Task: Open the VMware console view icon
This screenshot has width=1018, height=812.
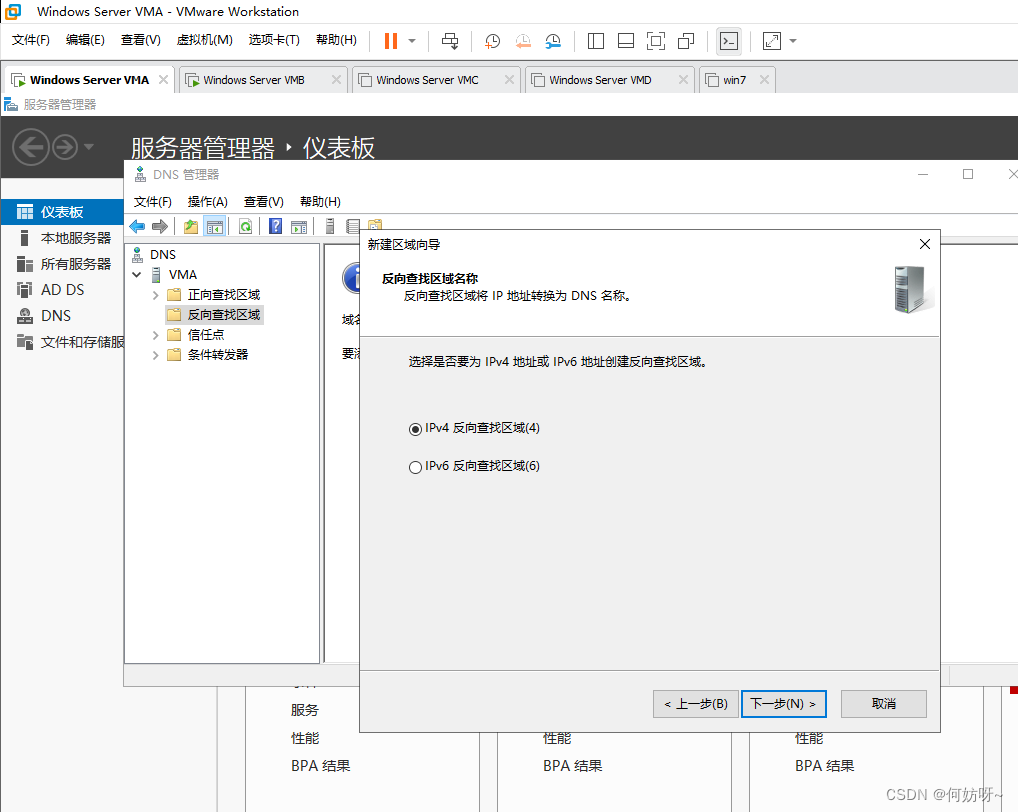Action: (x=730, y=41)
